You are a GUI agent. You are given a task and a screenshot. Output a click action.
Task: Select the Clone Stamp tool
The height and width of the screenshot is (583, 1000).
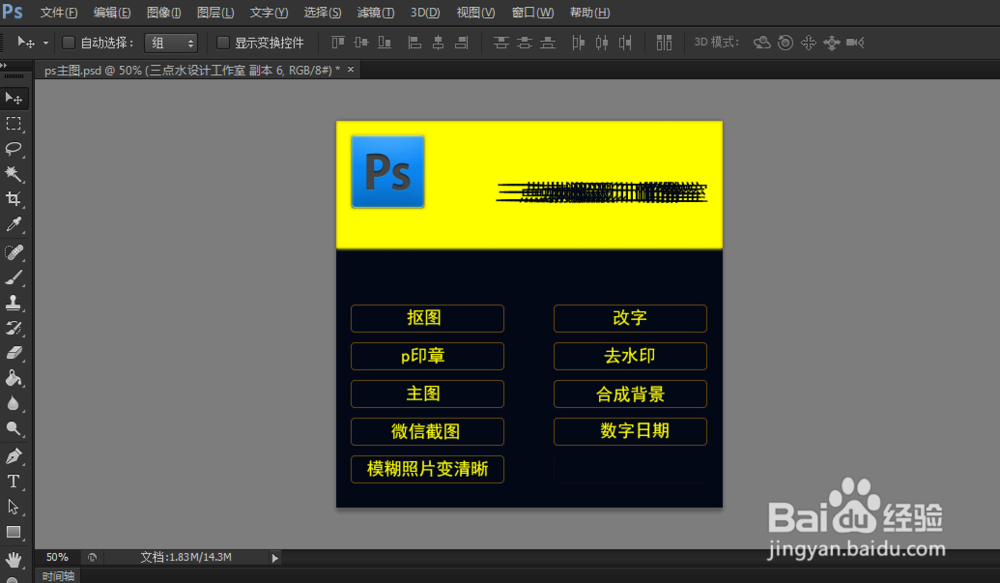click(x=13, y=302)
